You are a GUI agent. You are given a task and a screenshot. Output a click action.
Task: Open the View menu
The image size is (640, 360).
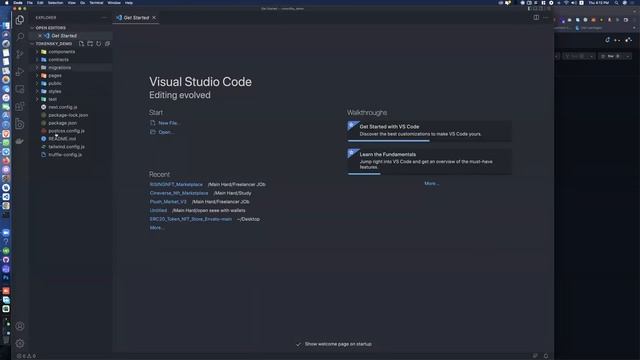pyautogui.click(x=71, y=3)
